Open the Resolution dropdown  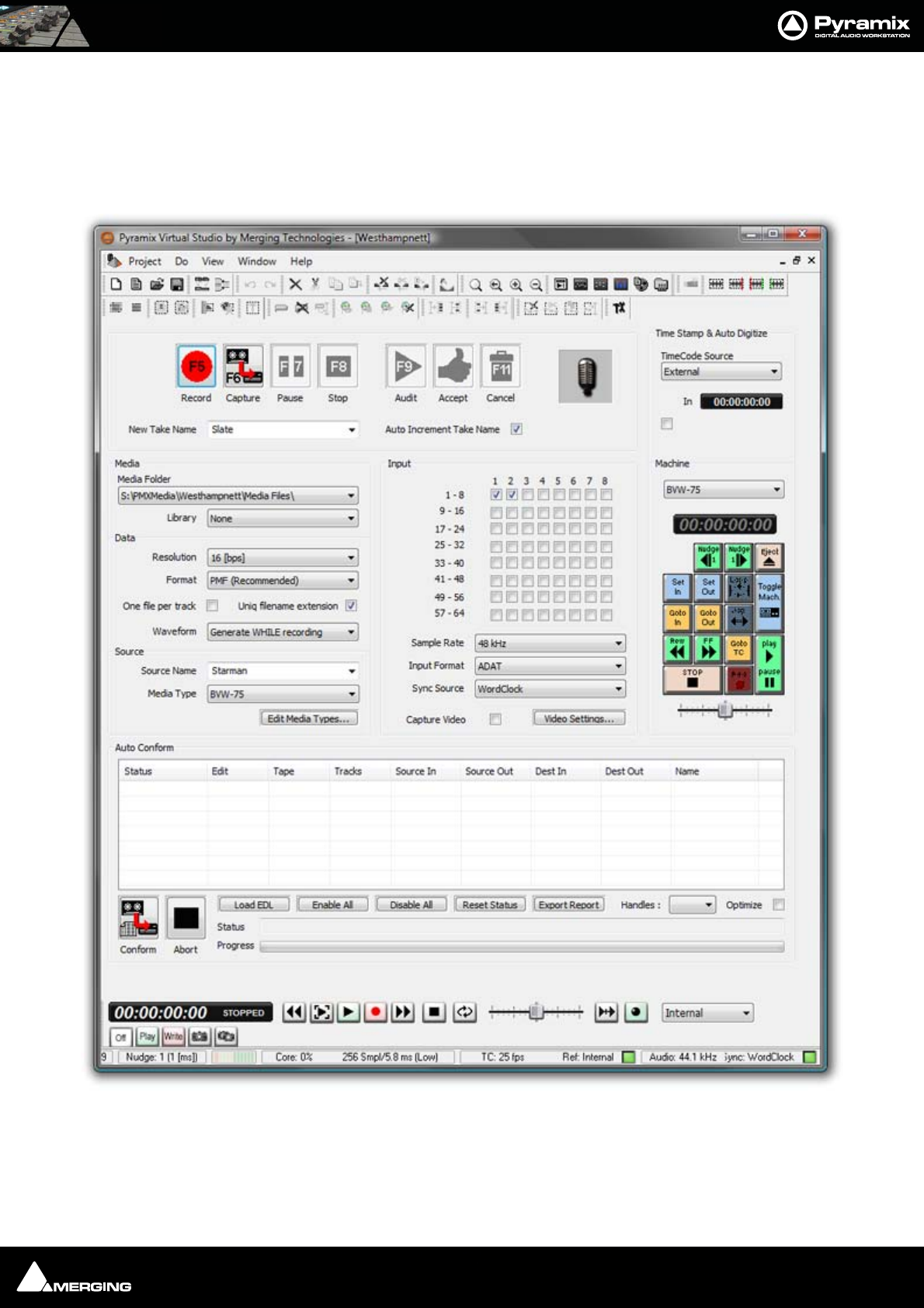coord(351,558)
